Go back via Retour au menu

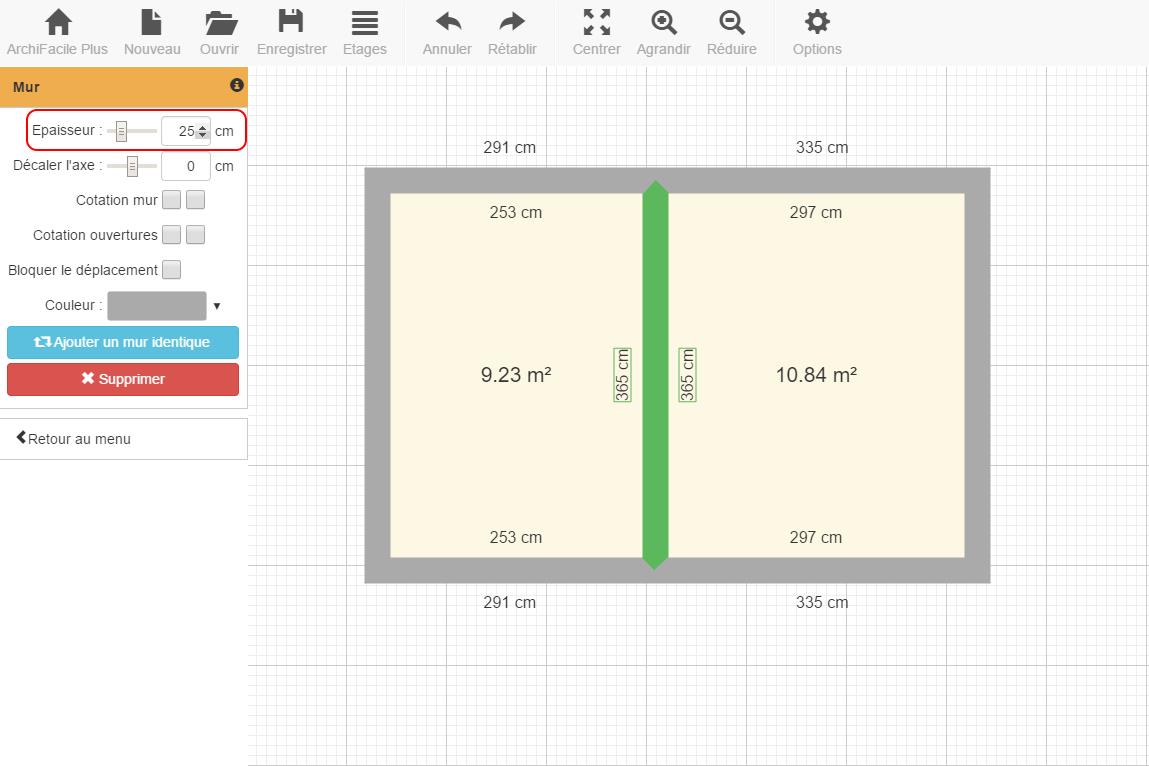coord(74,439)
